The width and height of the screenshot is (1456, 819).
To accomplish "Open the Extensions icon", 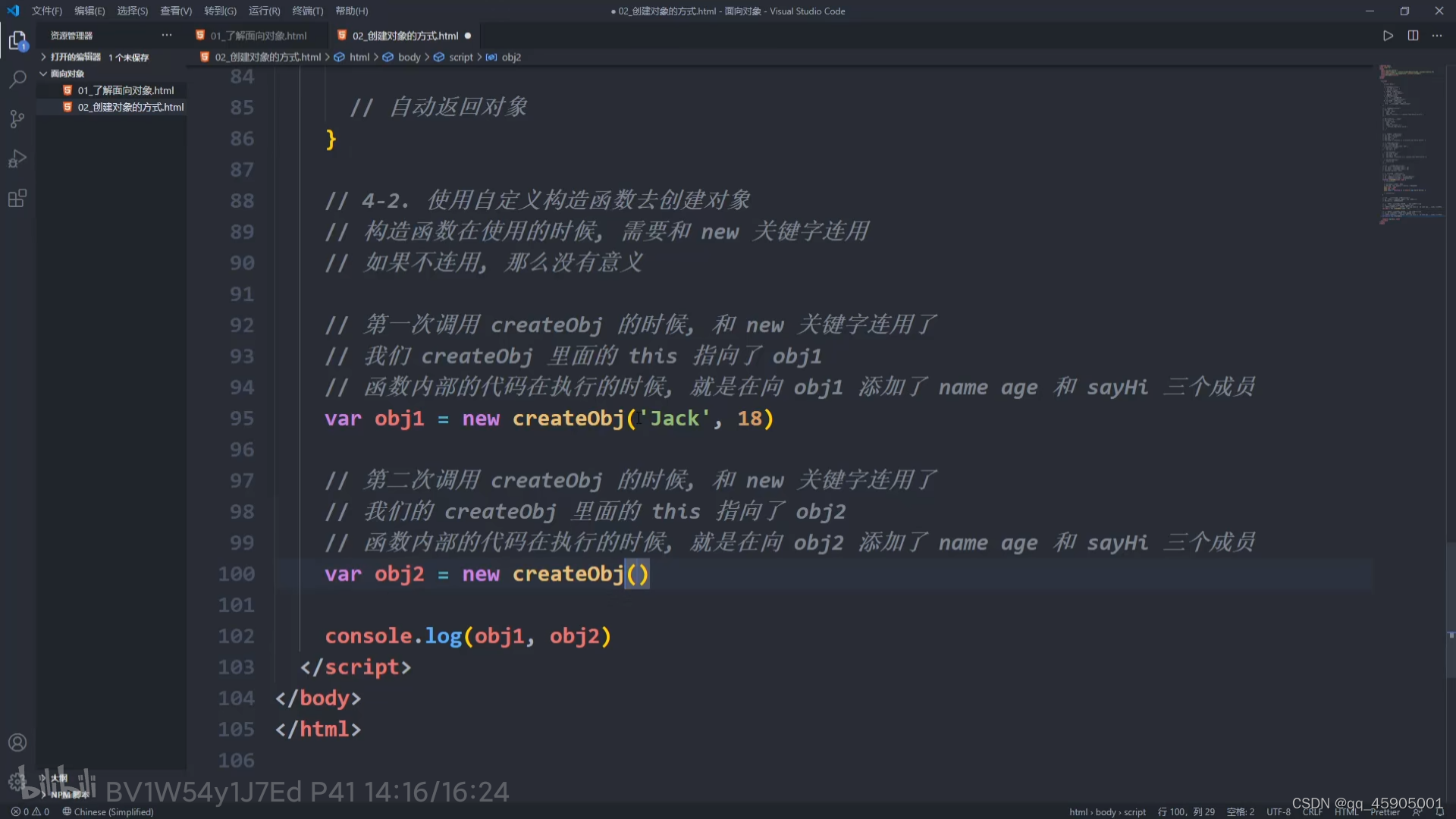I will point(17,198).
